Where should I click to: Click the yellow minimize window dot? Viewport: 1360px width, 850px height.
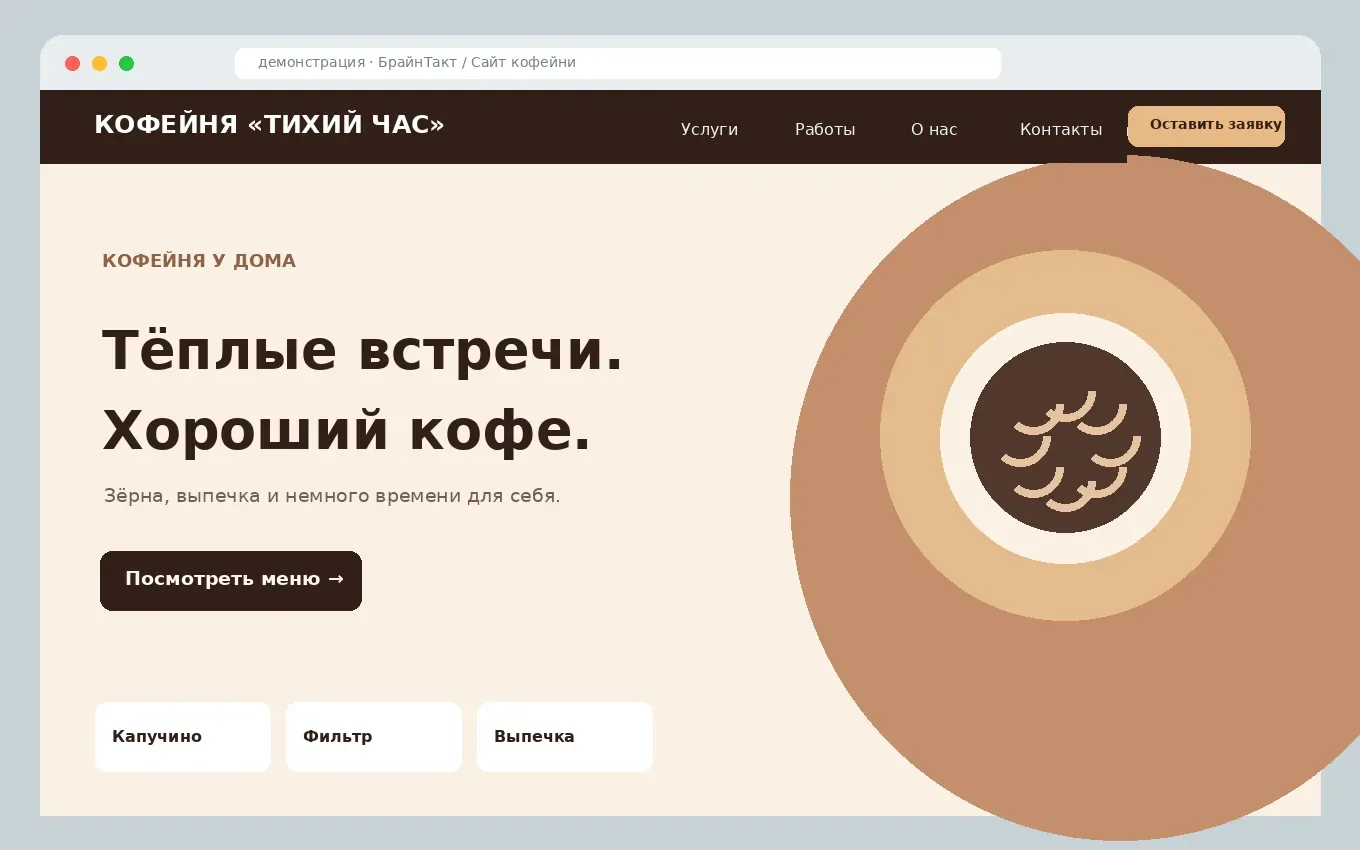100,63
